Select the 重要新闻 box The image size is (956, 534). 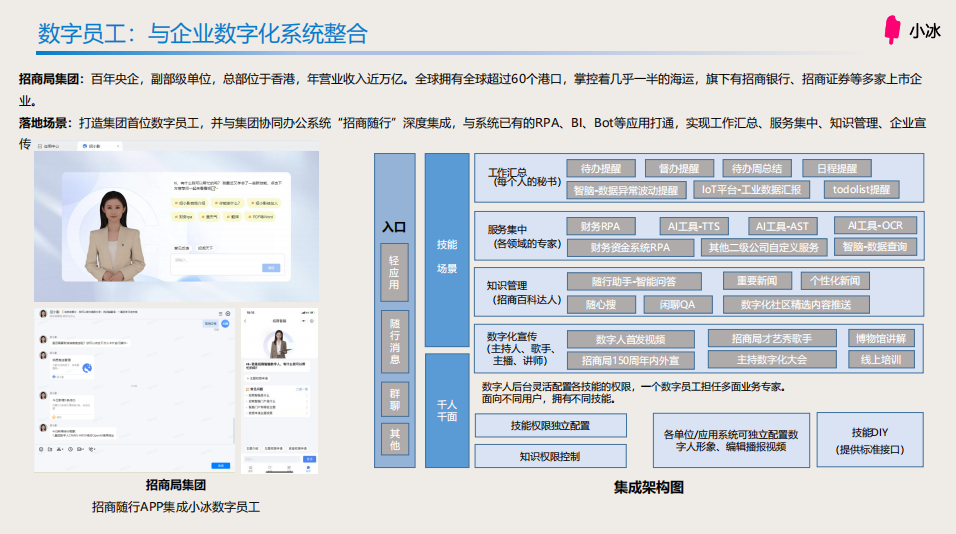pos(757,280)
